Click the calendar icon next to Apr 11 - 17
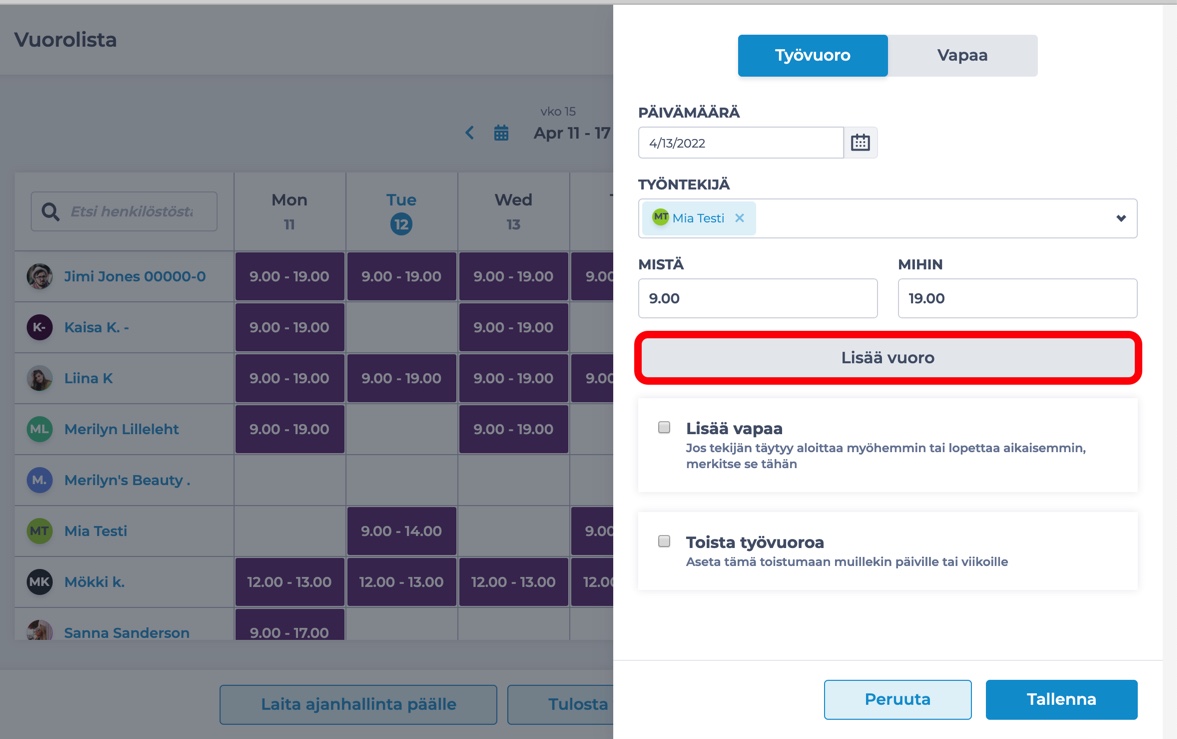 pos(501,133)
